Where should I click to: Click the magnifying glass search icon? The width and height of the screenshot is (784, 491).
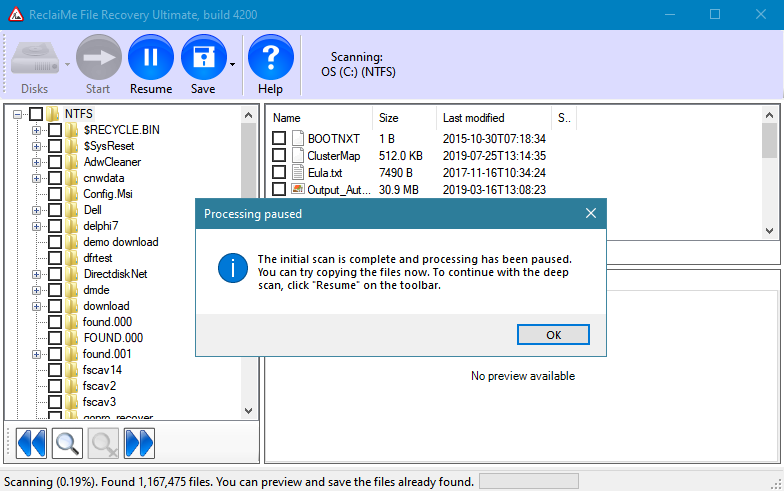67,442
